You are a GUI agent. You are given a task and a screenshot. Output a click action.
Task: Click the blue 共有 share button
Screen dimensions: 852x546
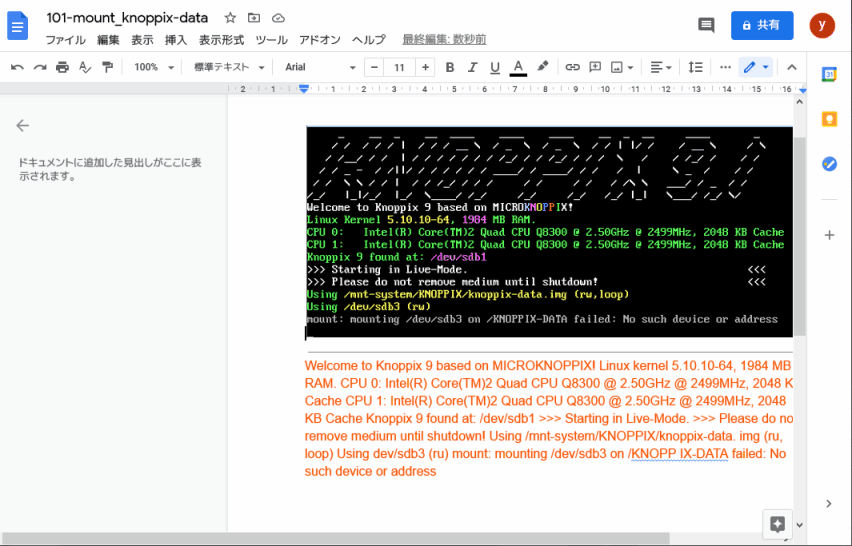click(x=762, y=25)
